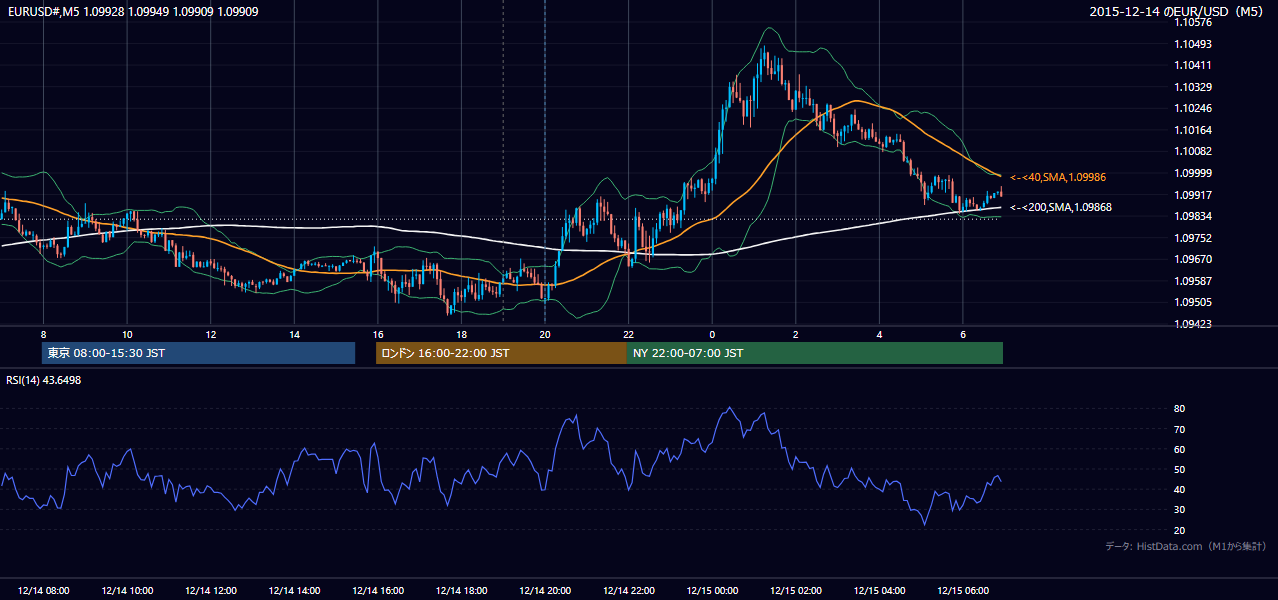Click bottom date label 12/14 14:00

pos(294,591)
